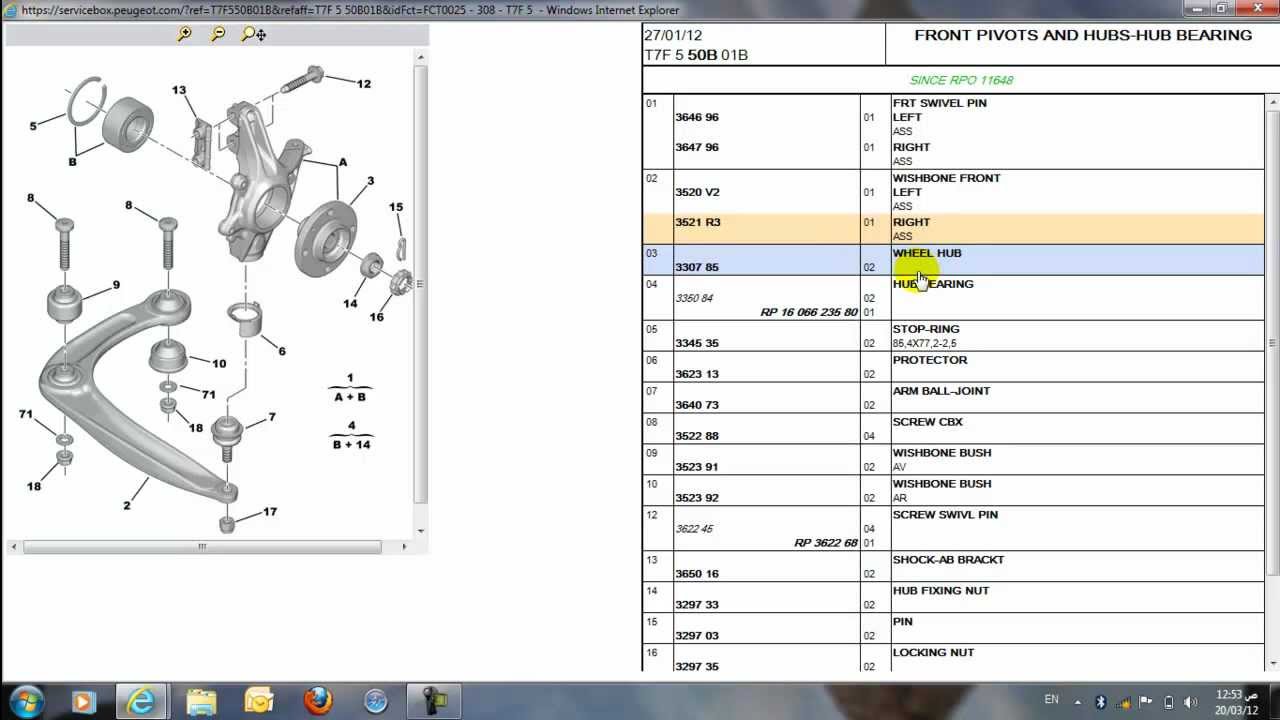Viewport: 1280px width, 720px height.
Task: Launch Firefox from the taskbar
Action: coord(318,700)
